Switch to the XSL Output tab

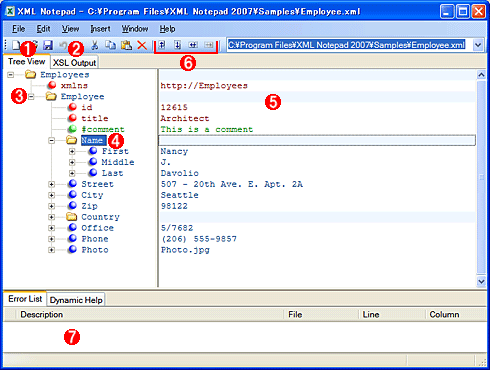(74, 63)
